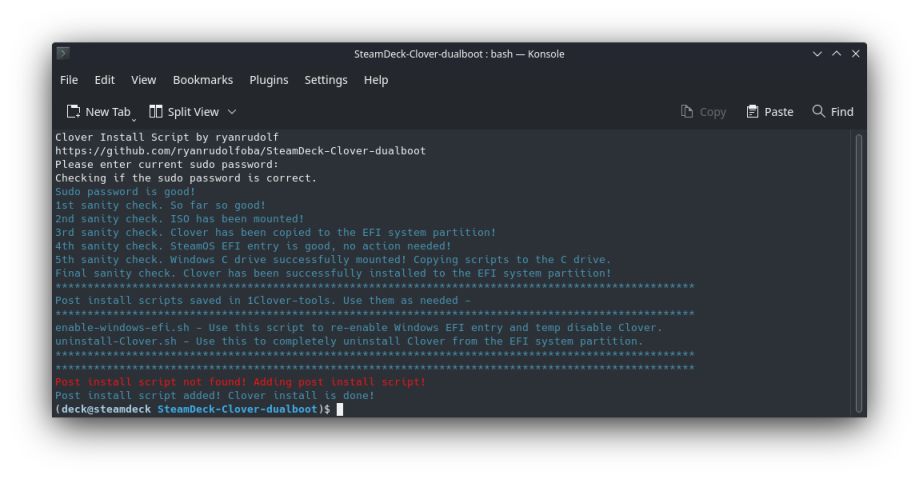Image resolution: width=919 pixels, height=479 pixels.
Task: Click the terminal vertical scrollbar
Action: click(x=858, y=270)
